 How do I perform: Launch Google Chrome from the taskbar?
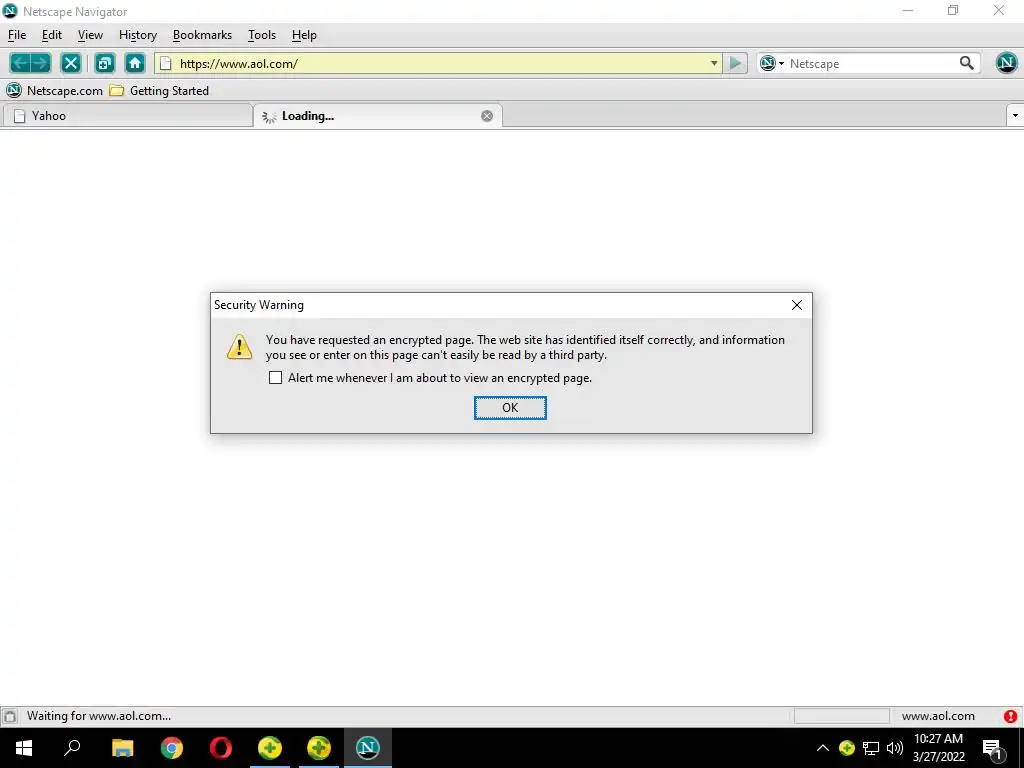(172, 748)
